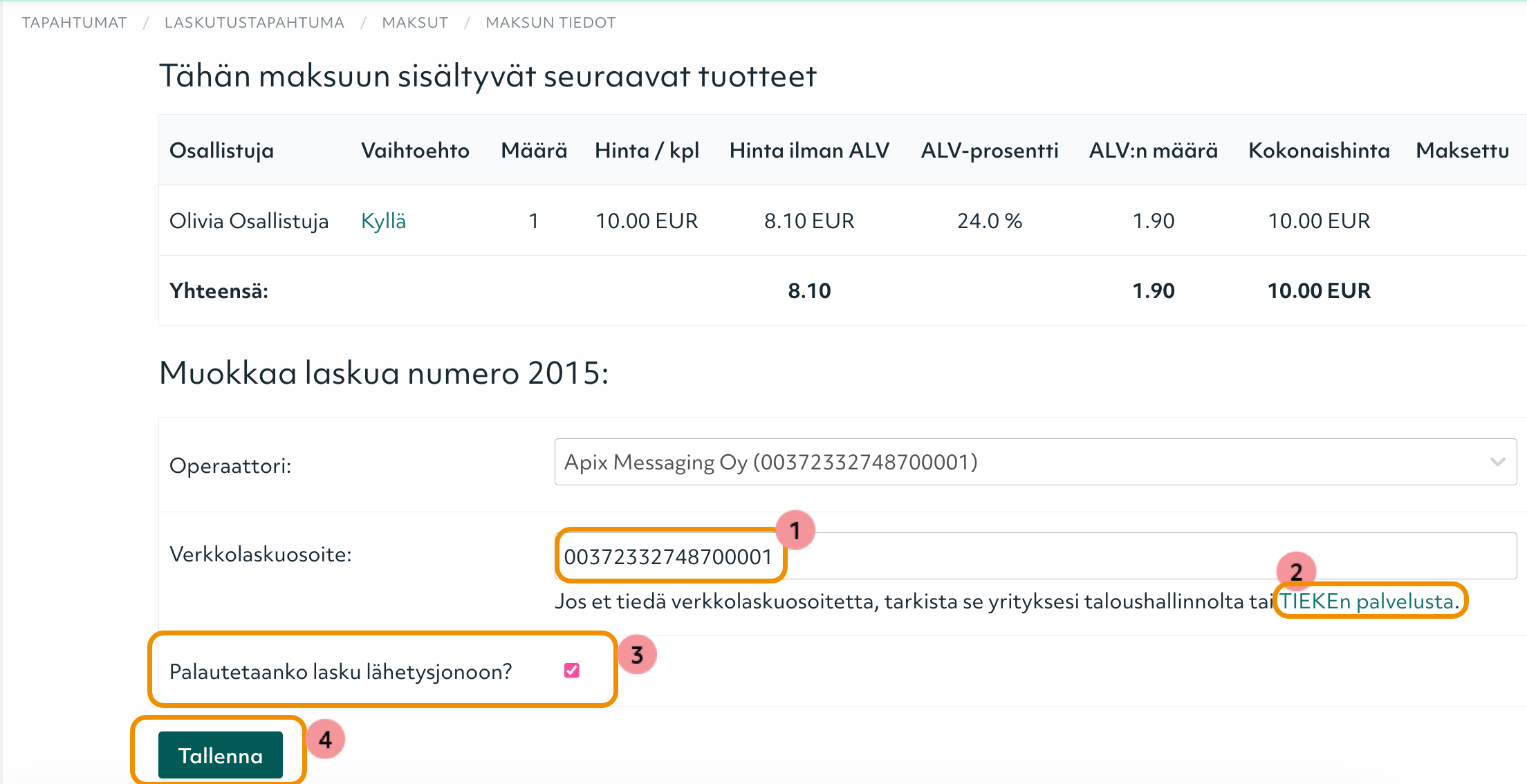The image size is (1527, 784).
Task: Open the MAKSUT breadcrumb
Action: coord(415,23)
